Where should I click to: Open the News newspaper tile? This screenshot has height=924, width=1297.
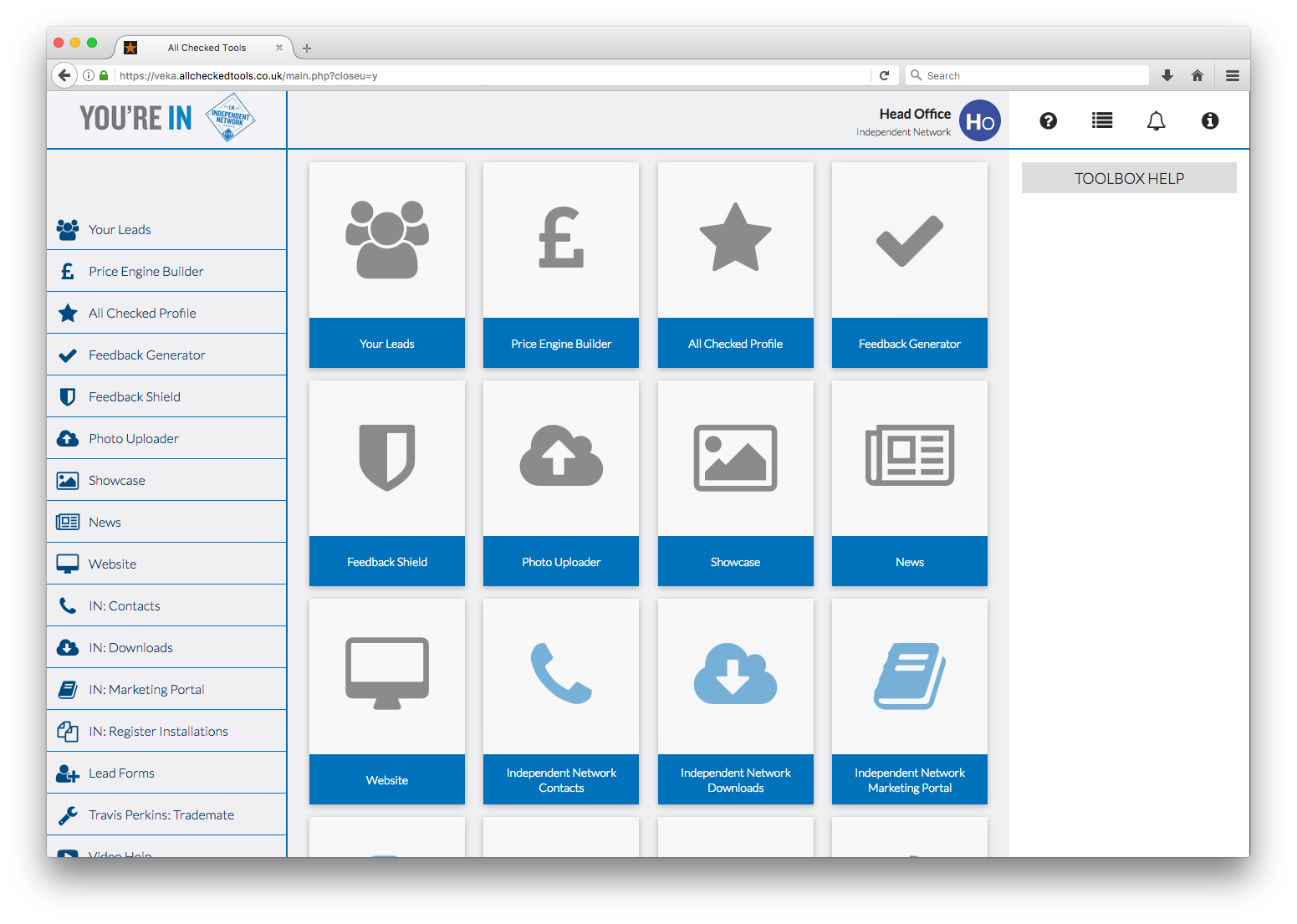pyautogui.click(x=909, y=457)
